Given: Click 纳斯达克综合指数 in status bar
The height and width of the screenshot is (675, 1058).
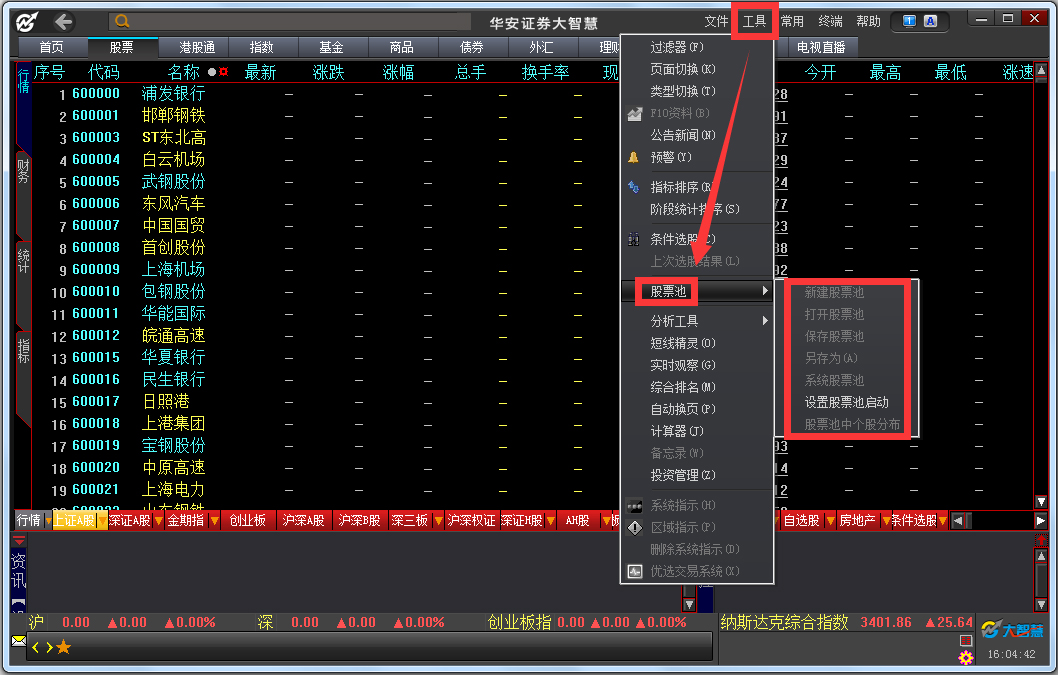Looking at the screenshot, I should [x=784, y=622].
